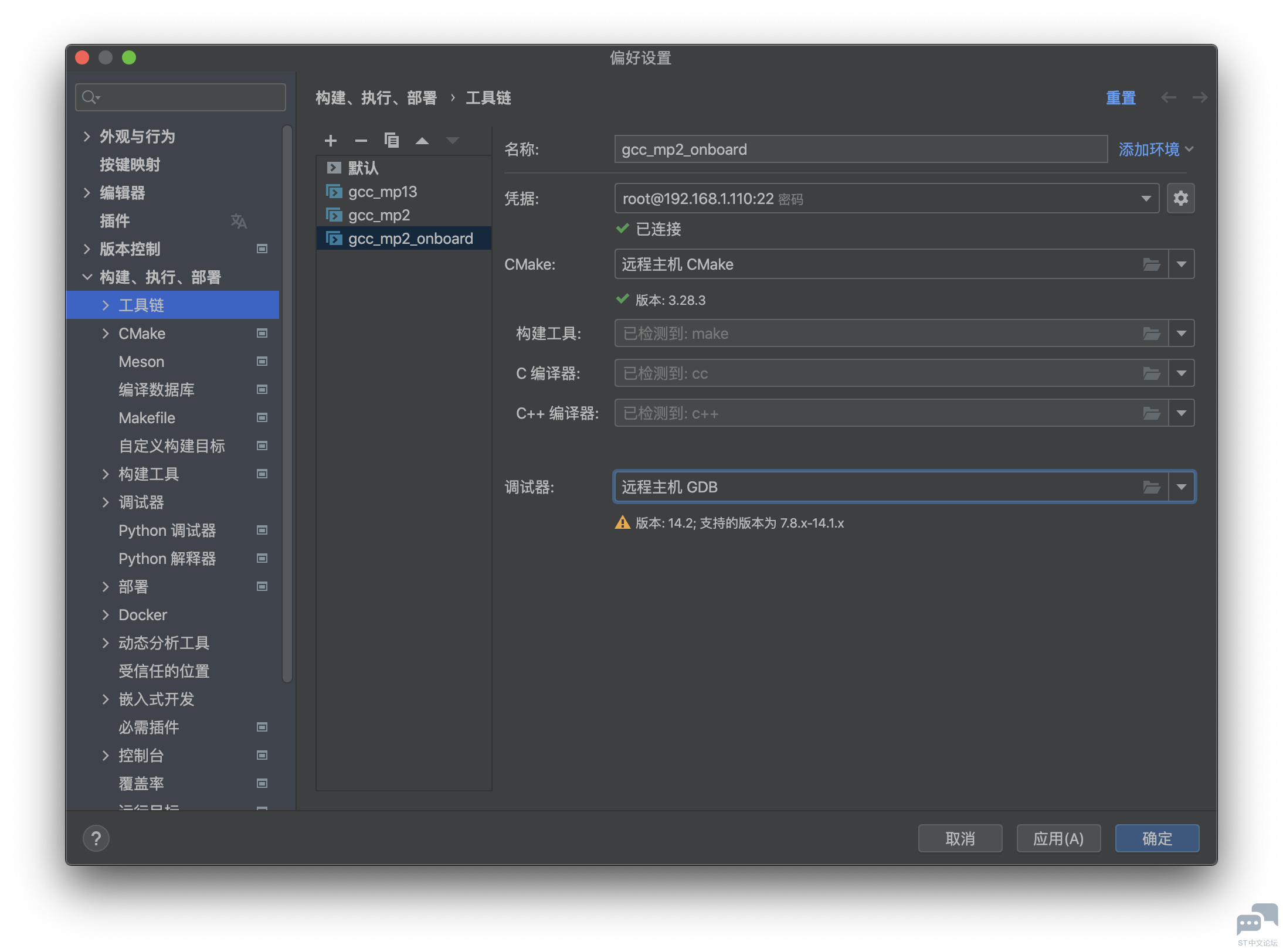Click the 调试器 field 远程主机 GDB

(891, 487)
